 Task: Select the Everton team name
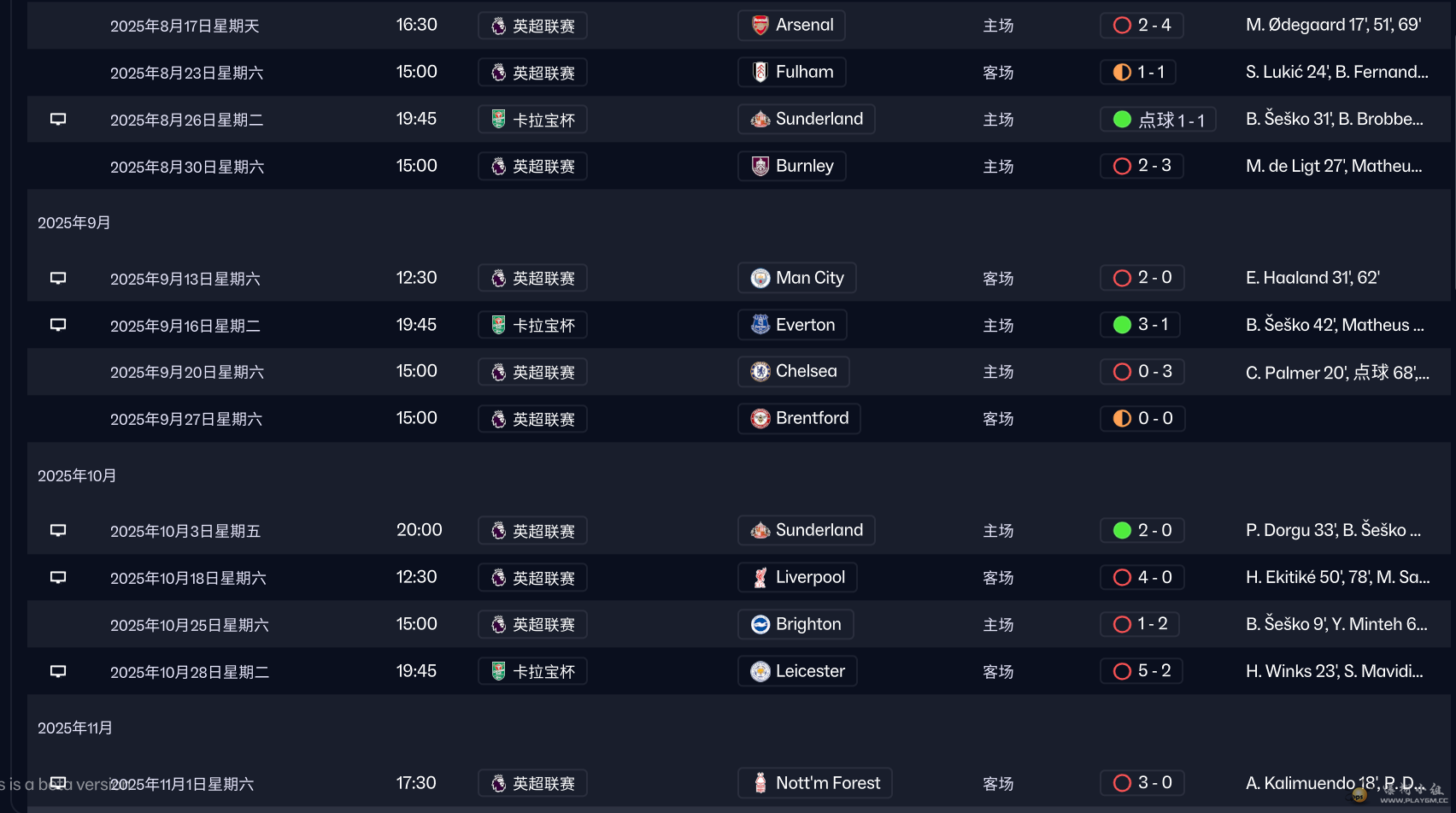(805, 325)
